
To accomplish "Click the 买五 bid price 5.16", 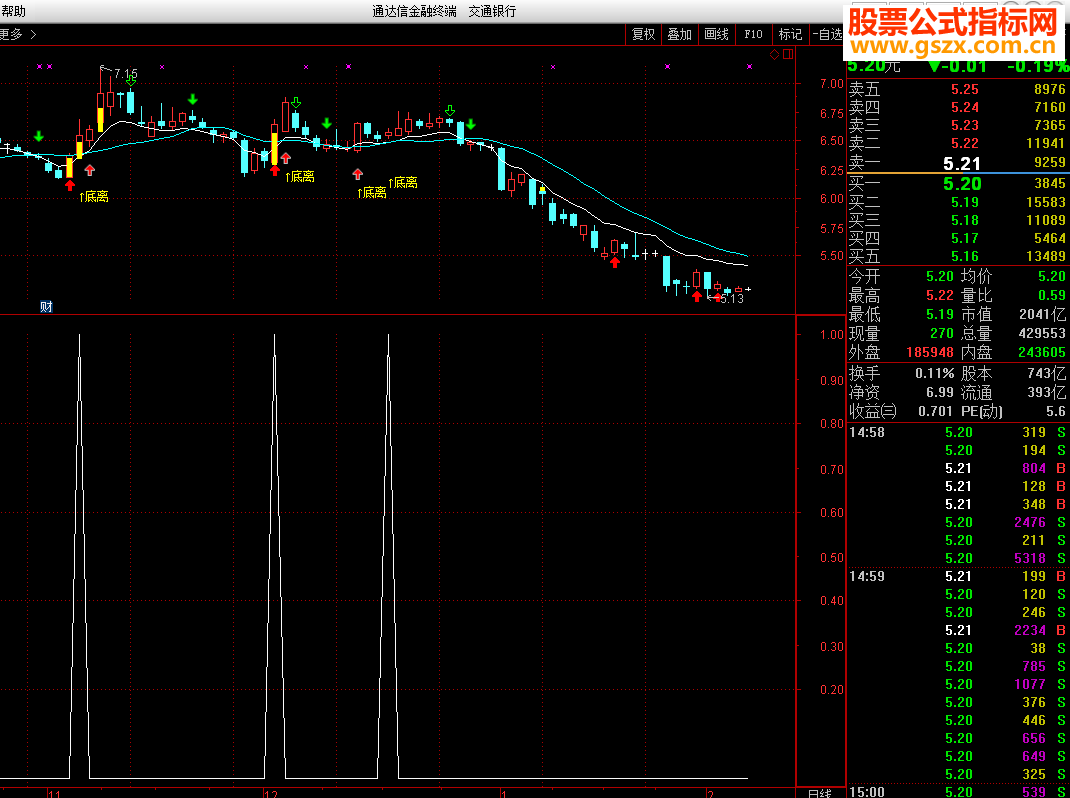I will [x=965, y=256].
